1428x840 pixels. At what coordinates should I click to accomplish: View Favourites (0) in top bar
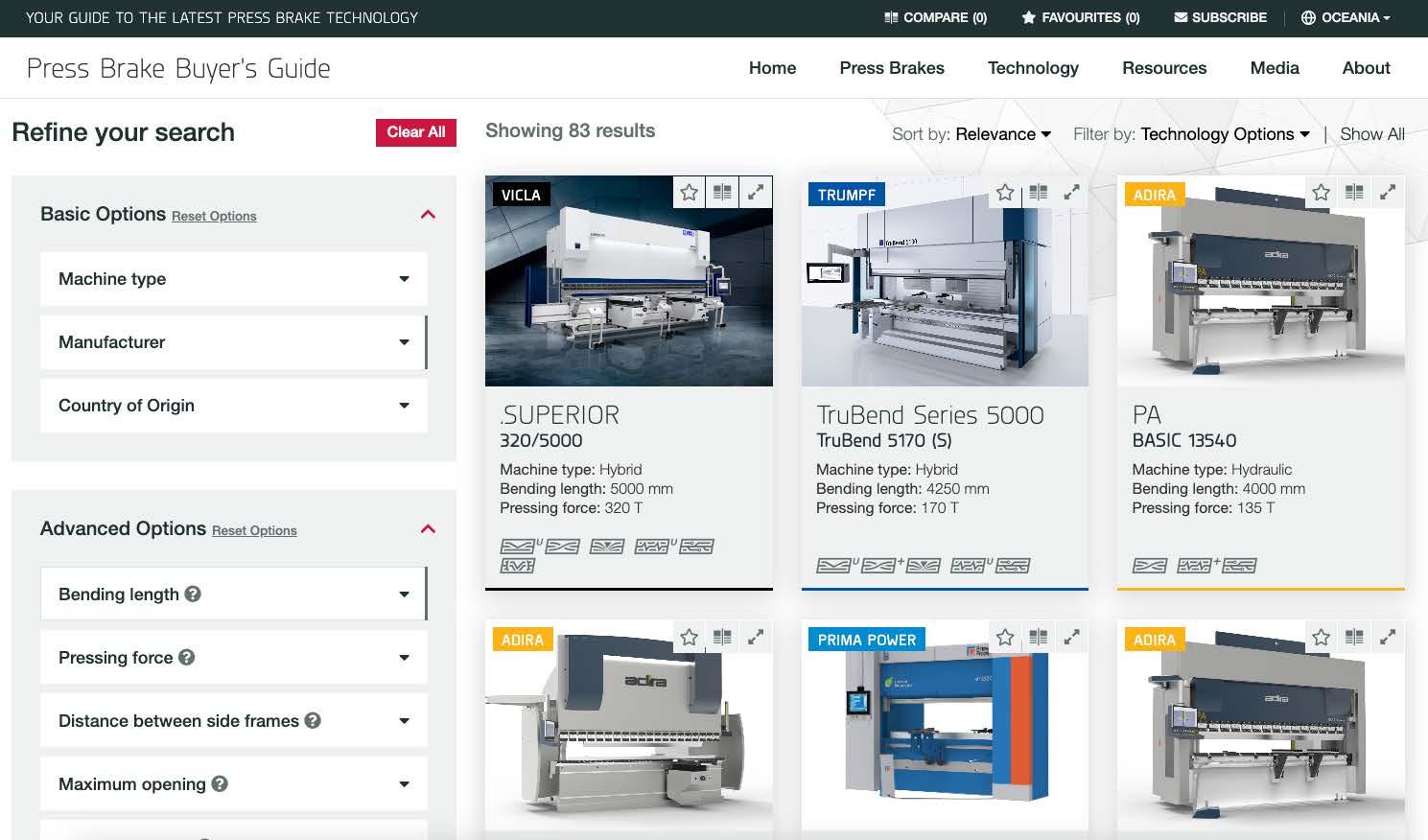pyautogui.click(x=1081, y=17)
